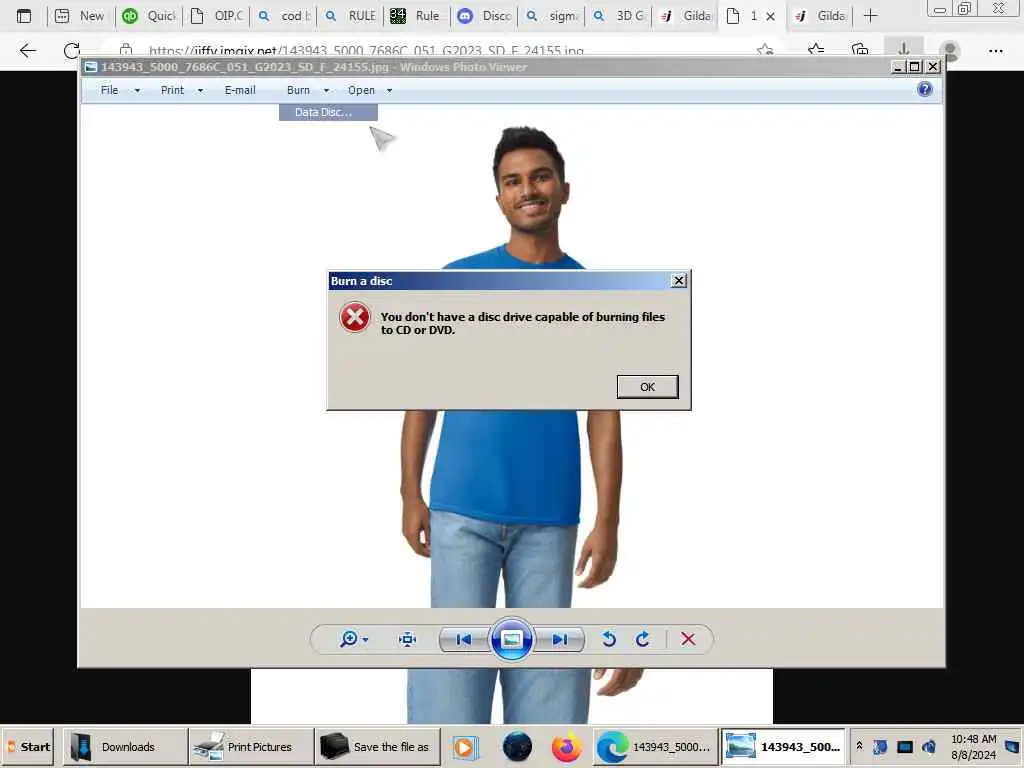Click the browser address bar URL
1024x768 pixels.
point(366,50)
